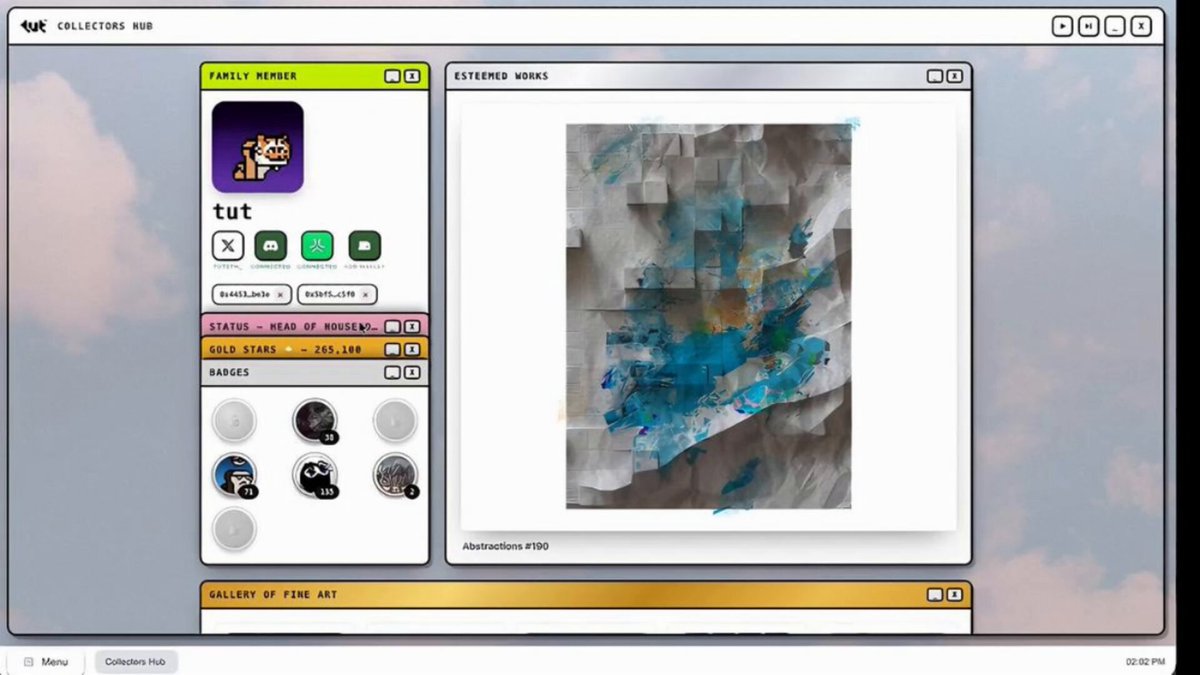The width and height of the screenshot is (1200, 675).
Task: Click the badge with count 2
Action: 395,475
